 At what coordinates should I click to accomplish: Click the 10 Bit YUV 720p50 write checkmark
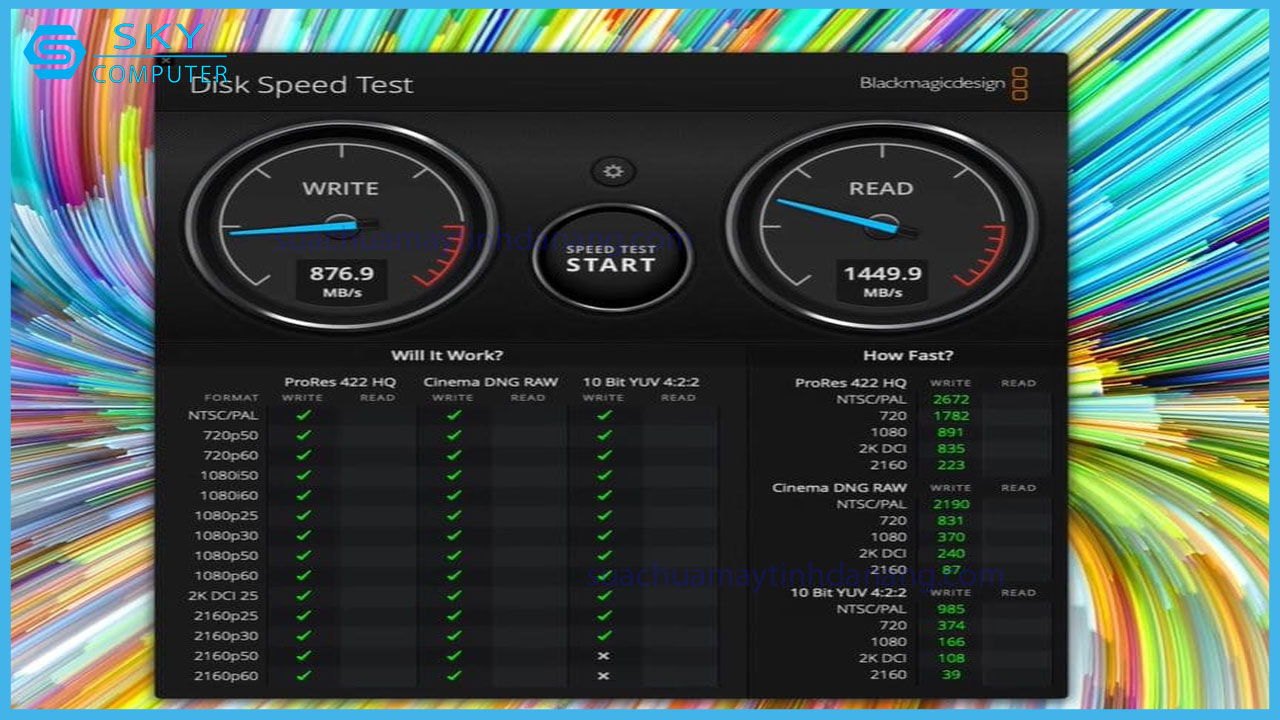tap(604, 435)
